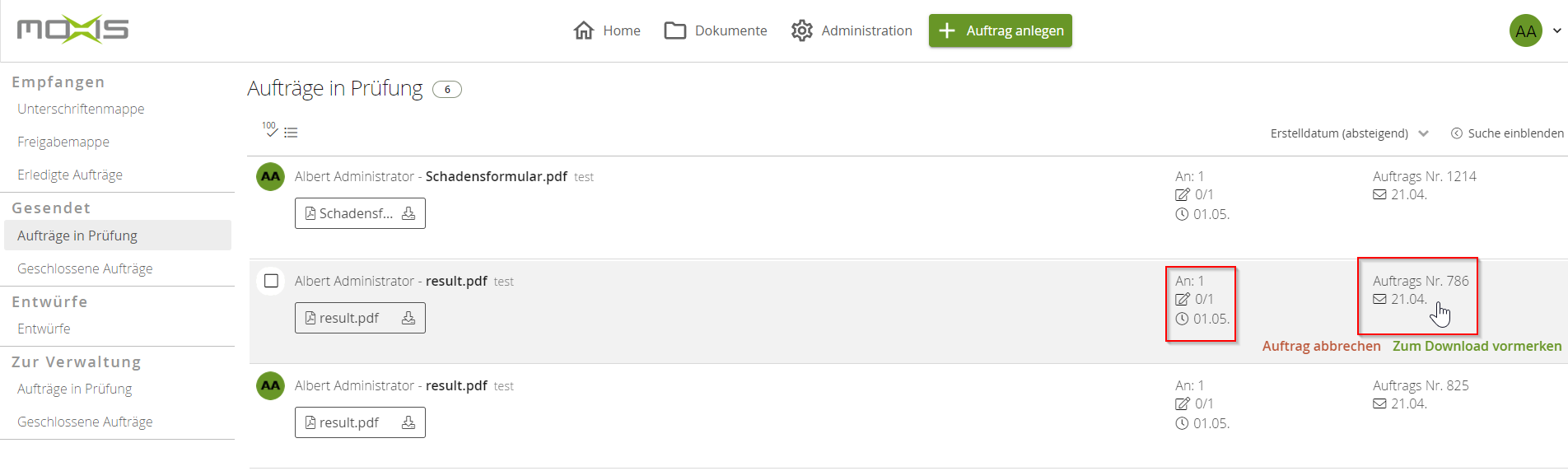Click the MOXIS logo
Viewport: 1568px width, 471px height.
[x=72, y=30]
